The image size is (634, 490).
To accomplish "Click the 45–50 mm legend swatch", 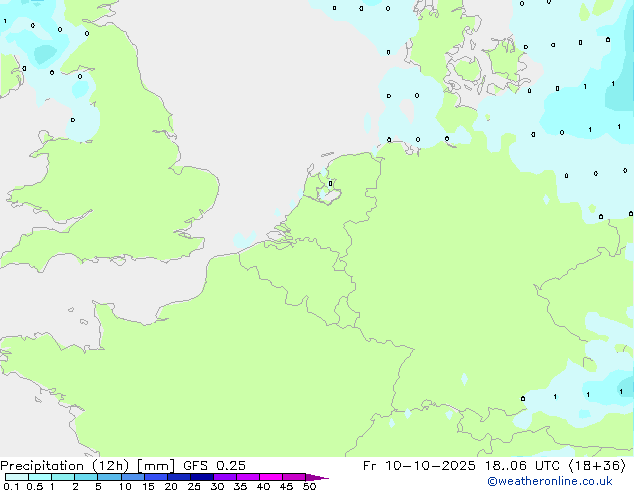I will coord(294,477).
